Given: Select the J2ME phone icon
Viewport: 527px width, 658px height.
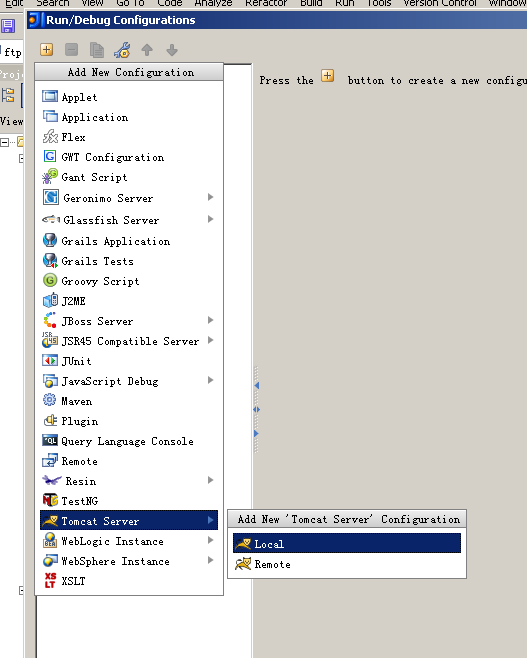Looking at the screenshot, I should 50,300.
